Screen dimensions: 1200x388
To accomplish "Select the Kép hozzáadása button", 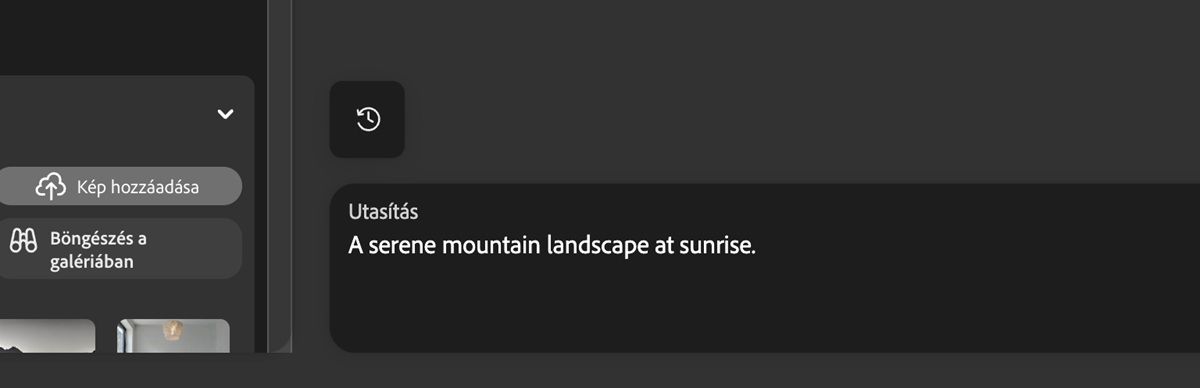I will point(118,186).
